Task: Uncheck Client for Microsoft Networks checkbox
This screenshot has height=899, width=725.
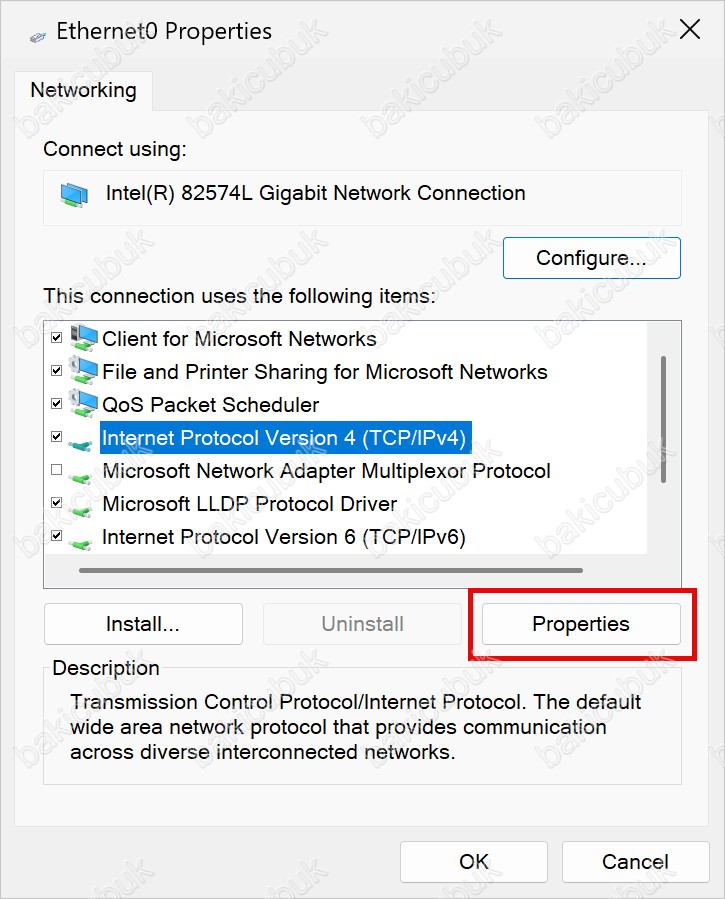Action: [x=56, y=337]
